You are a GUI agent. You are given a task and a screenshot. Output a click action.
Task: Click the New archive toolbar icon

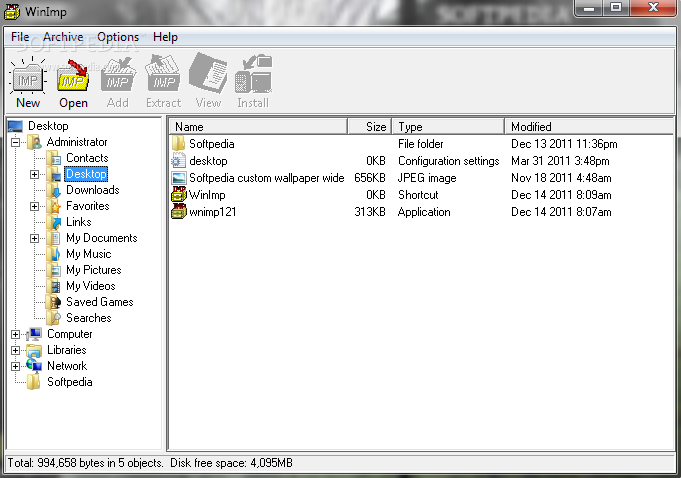[x=28, y=76]
